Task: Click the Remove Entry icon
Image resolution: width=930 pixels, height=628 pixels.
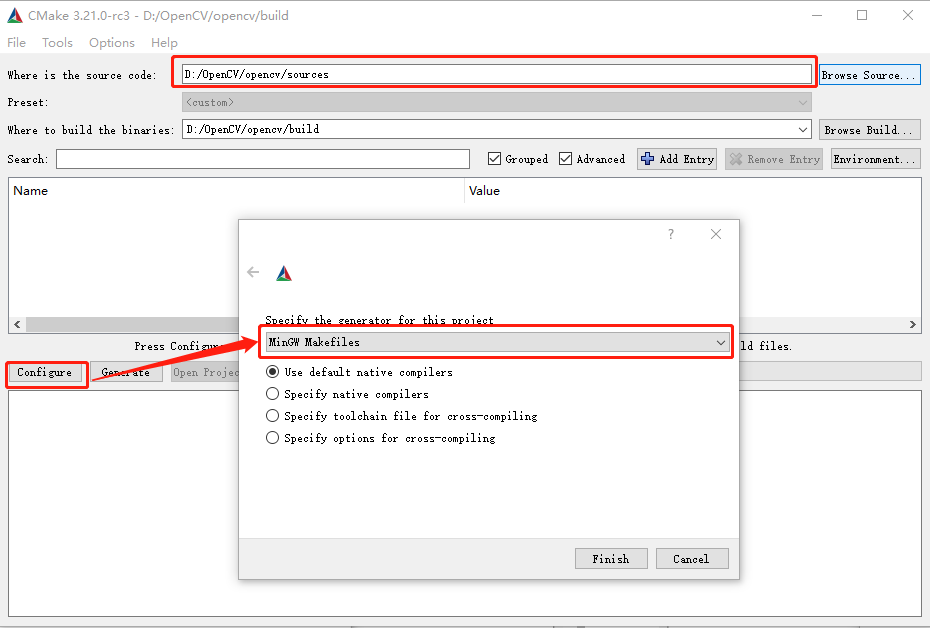Action: click(x=737, y=158)
